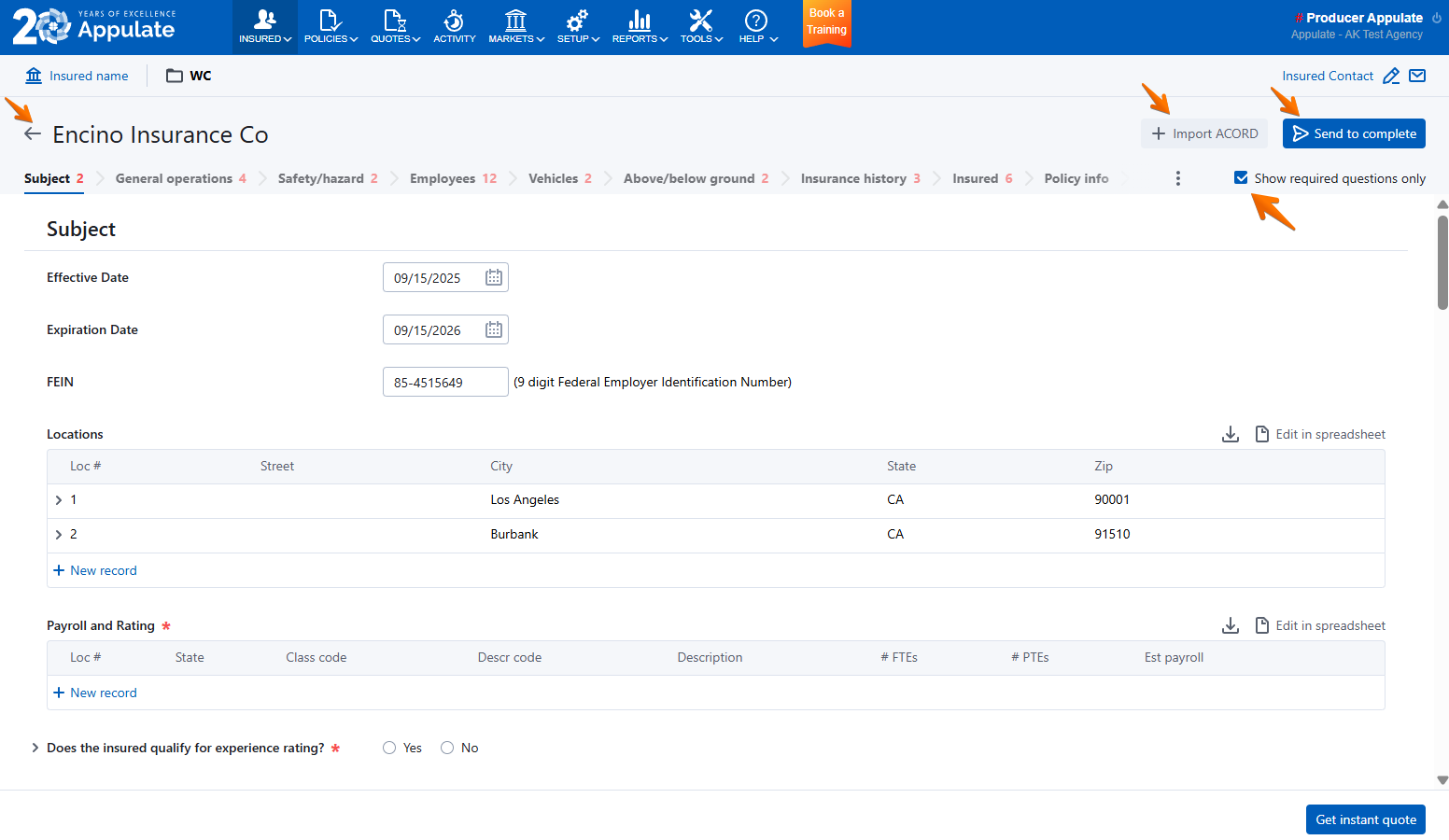Click the Insured name link
Viewport: 1449px width, 840px height.
(89, 76)
